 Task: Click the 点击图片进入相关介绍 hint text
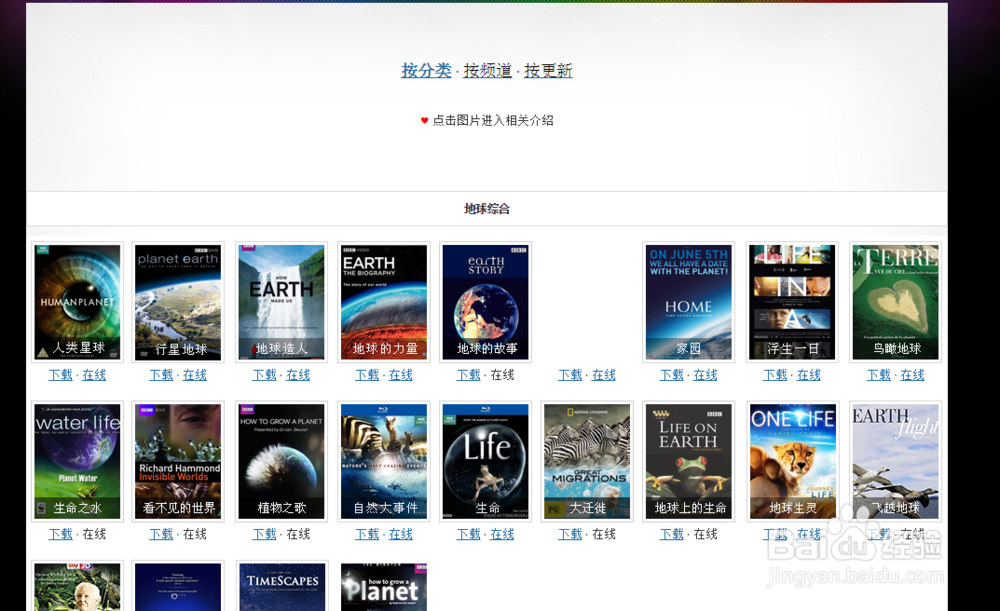pos(493,121)
